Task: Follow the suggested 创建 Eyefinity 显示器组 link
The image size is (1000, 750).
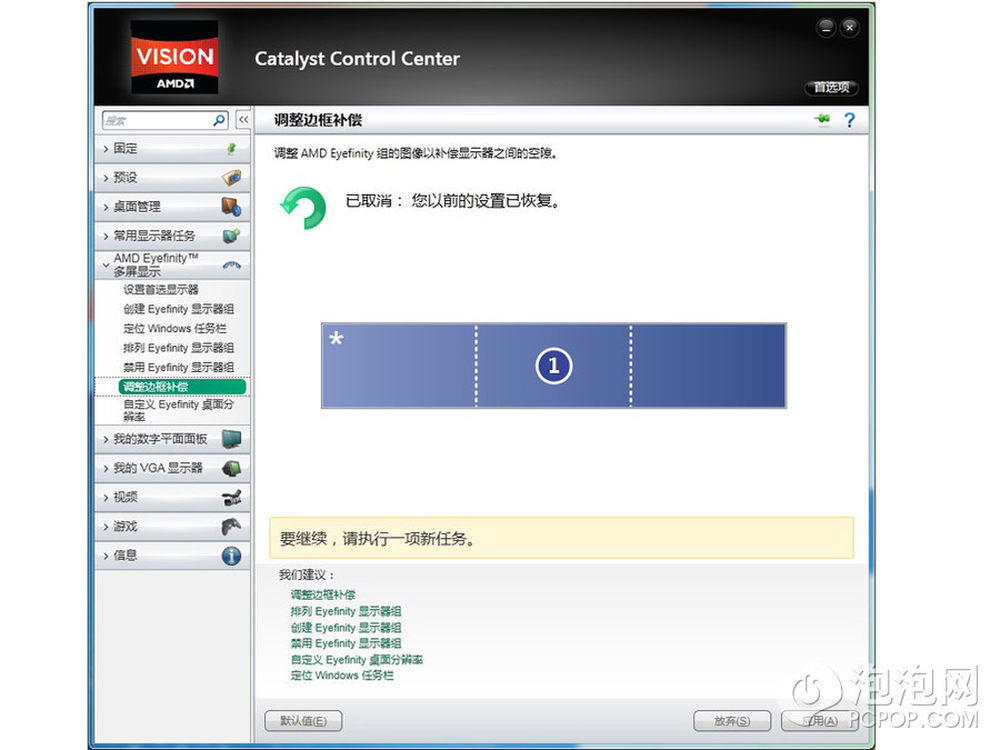Action: [x=346, y=628]
